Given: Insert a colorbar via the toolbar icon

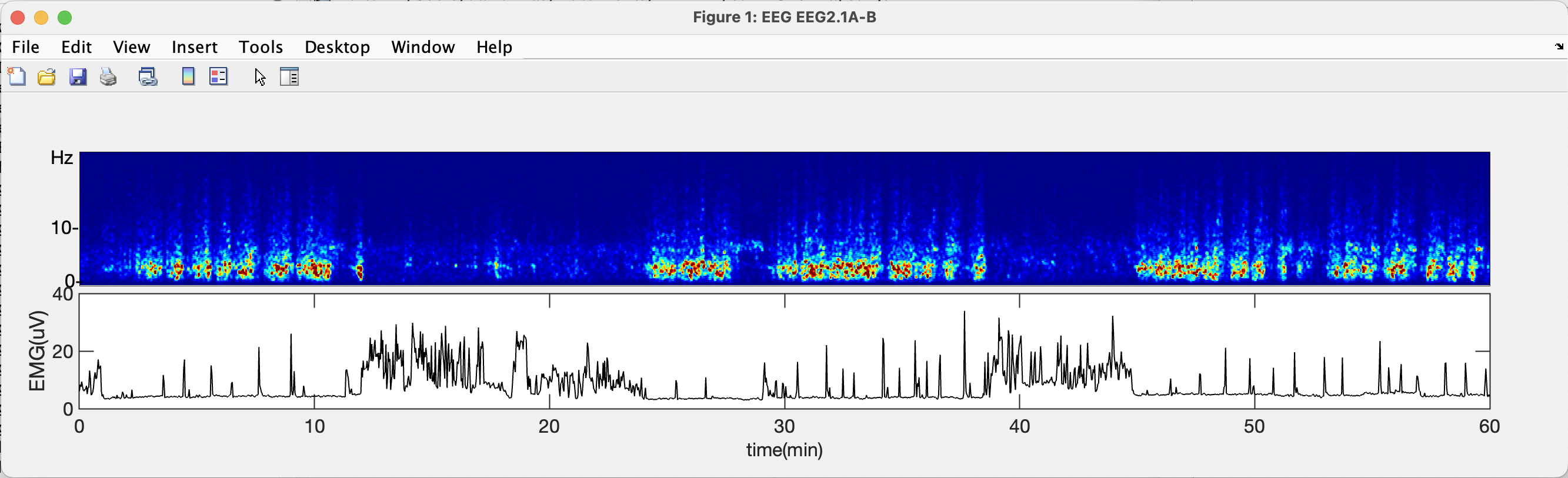Looking at the screenshot, I should tap(189, 76).
